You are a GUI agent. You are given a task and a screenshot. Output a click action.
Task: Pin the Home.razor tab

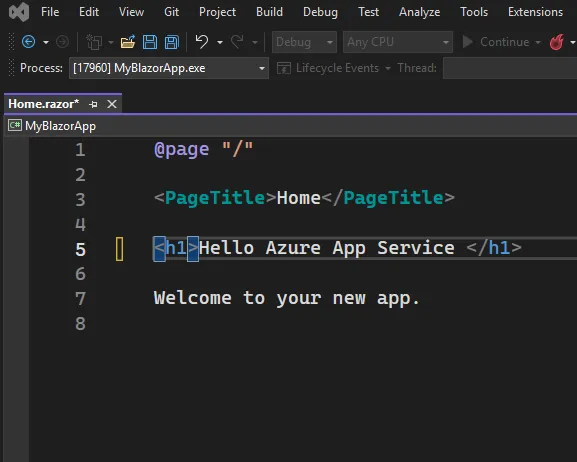93,105
